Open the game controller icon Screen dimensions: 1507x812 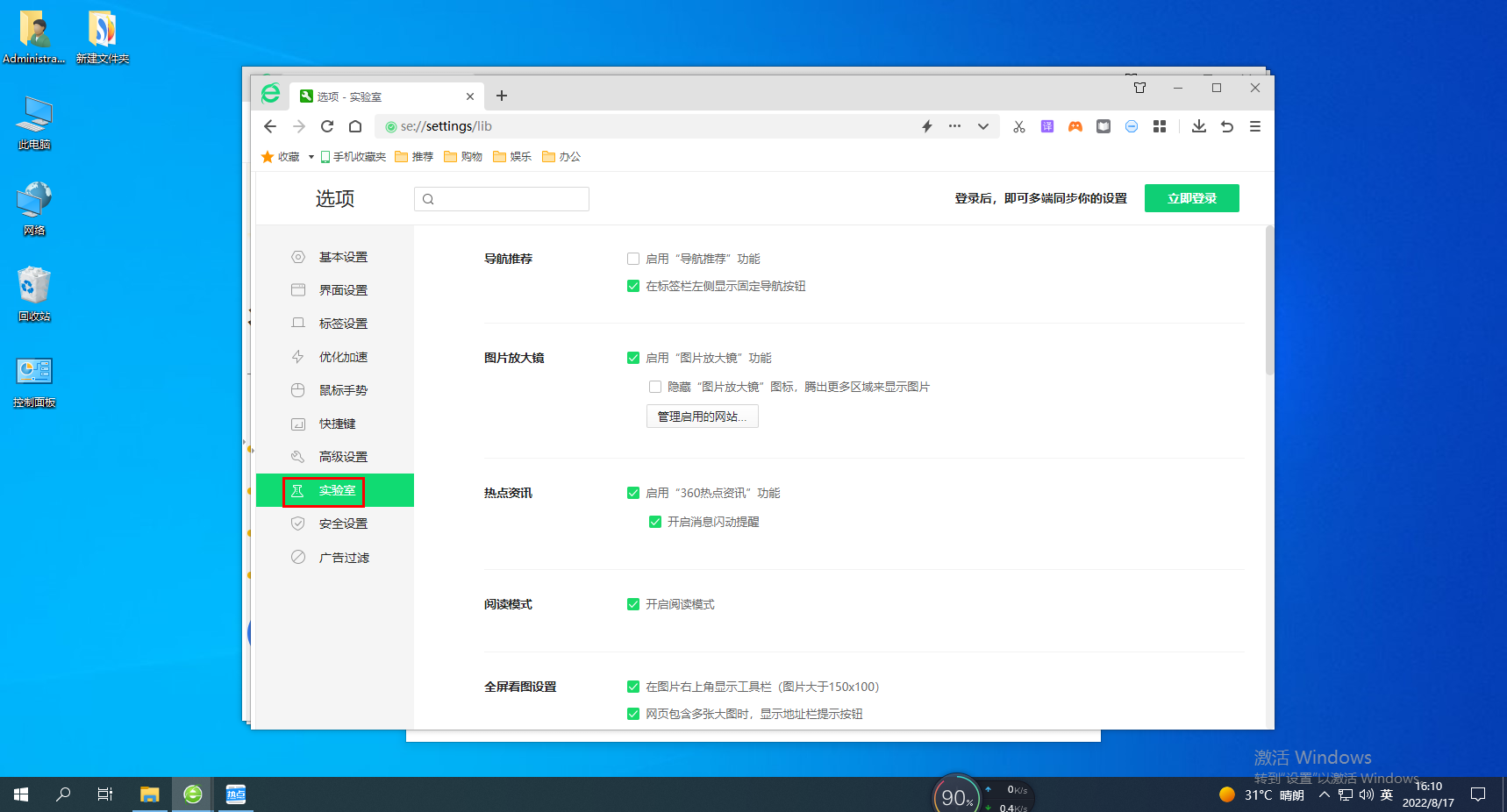coord(1075,126)
